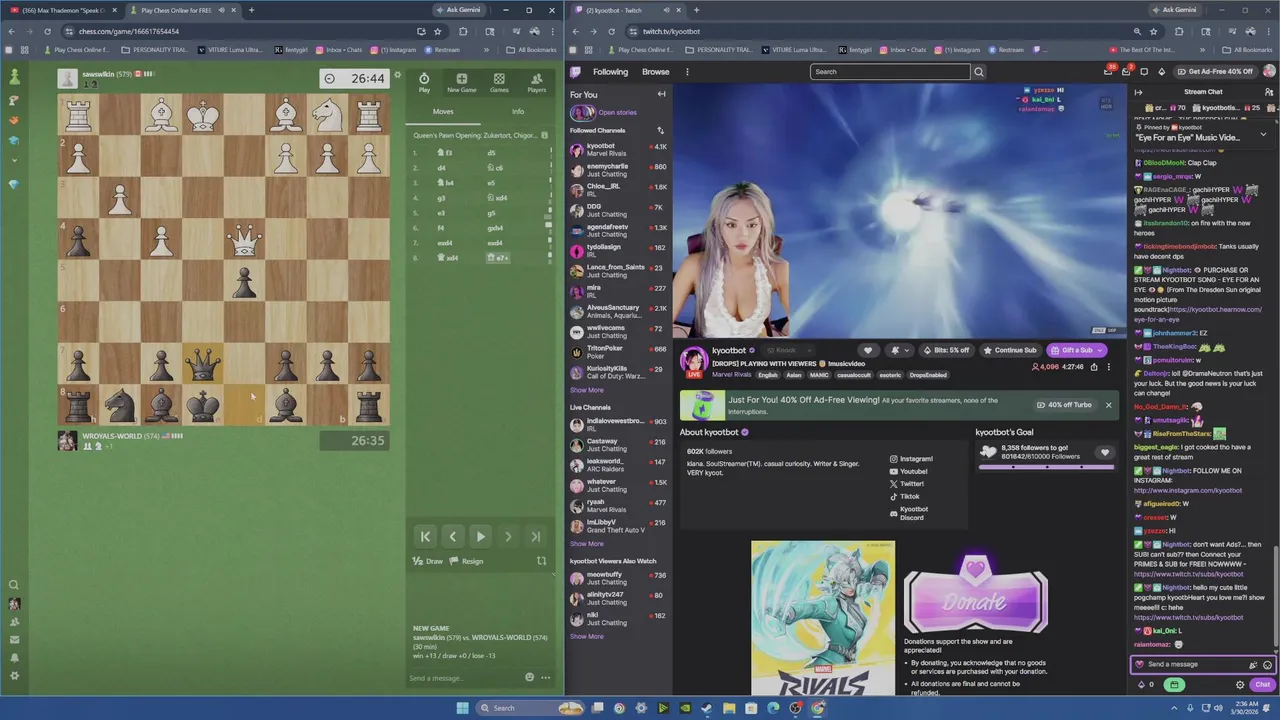Image resolution: width=1280 pixels, height=720 pixels.
Task: Open the Play menu in chess.com panel
Action: (x=424, y=82)
